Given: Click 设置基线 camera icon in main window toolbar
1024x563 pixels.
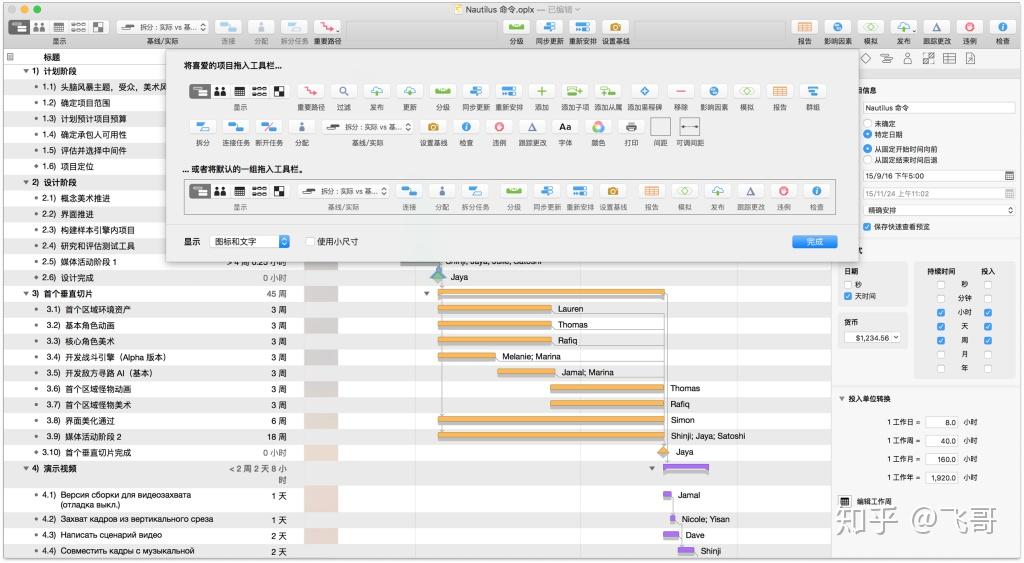Looking at the screenshot, I should tap(615, 27).
